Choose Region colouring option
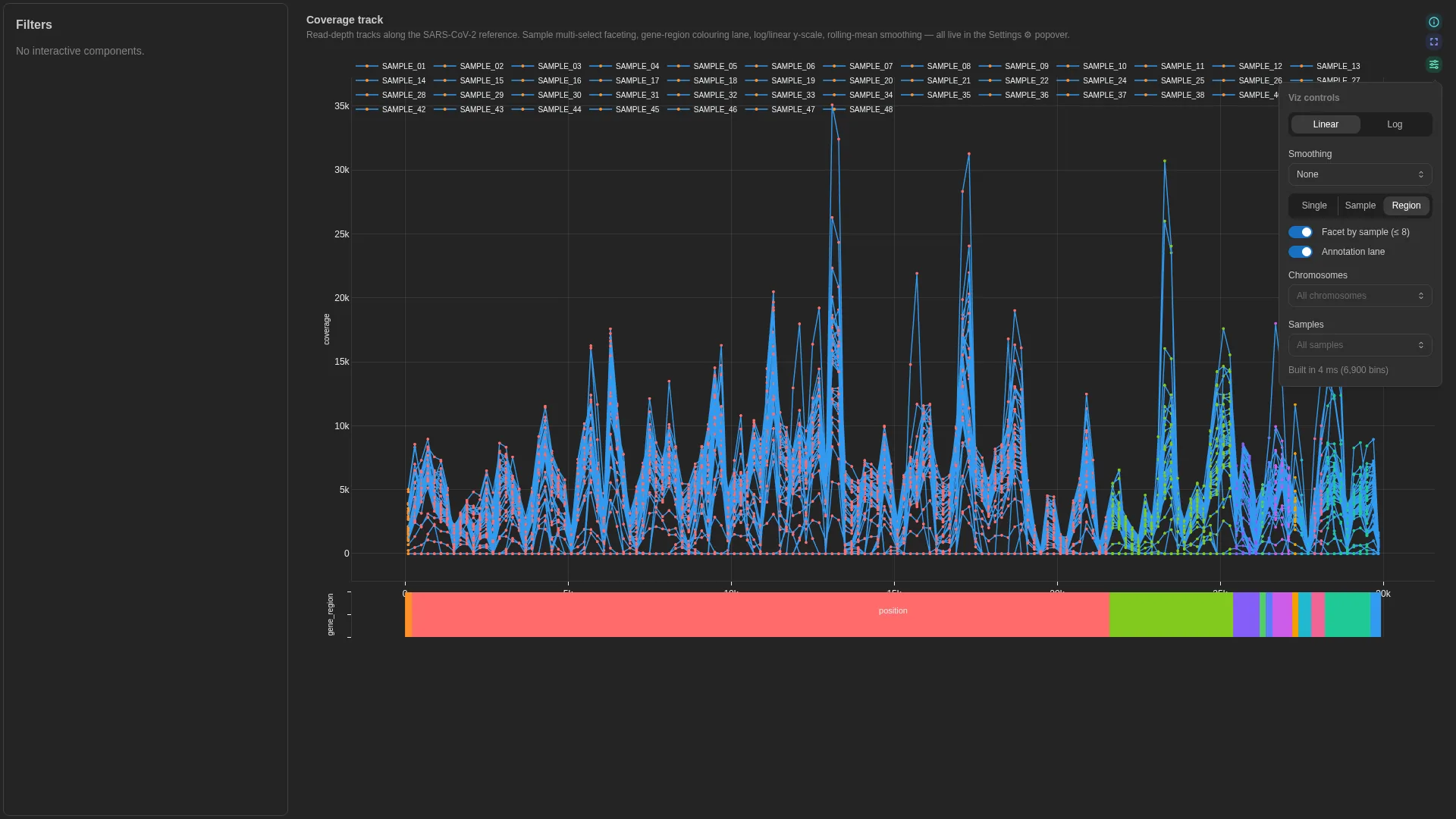The height and width of the screenshot is (819, 1456). point(1406,206)
